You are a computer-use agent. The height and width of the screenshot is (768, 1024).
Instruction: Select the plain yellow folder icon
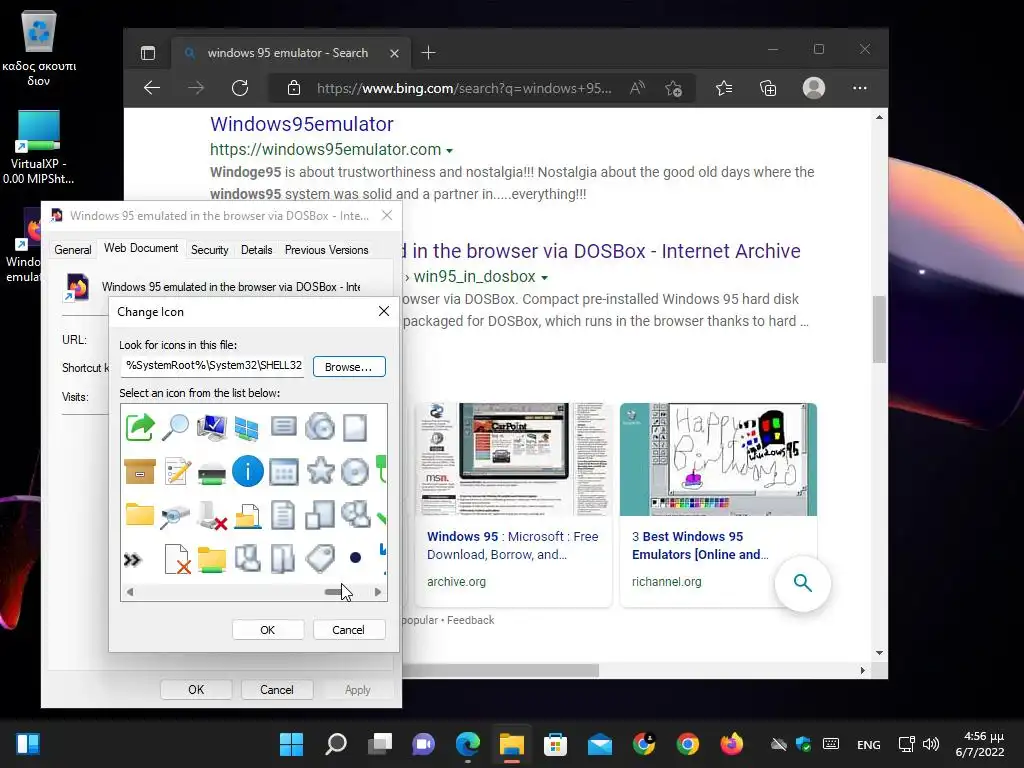pyautogui.click(x=140, y=515)
